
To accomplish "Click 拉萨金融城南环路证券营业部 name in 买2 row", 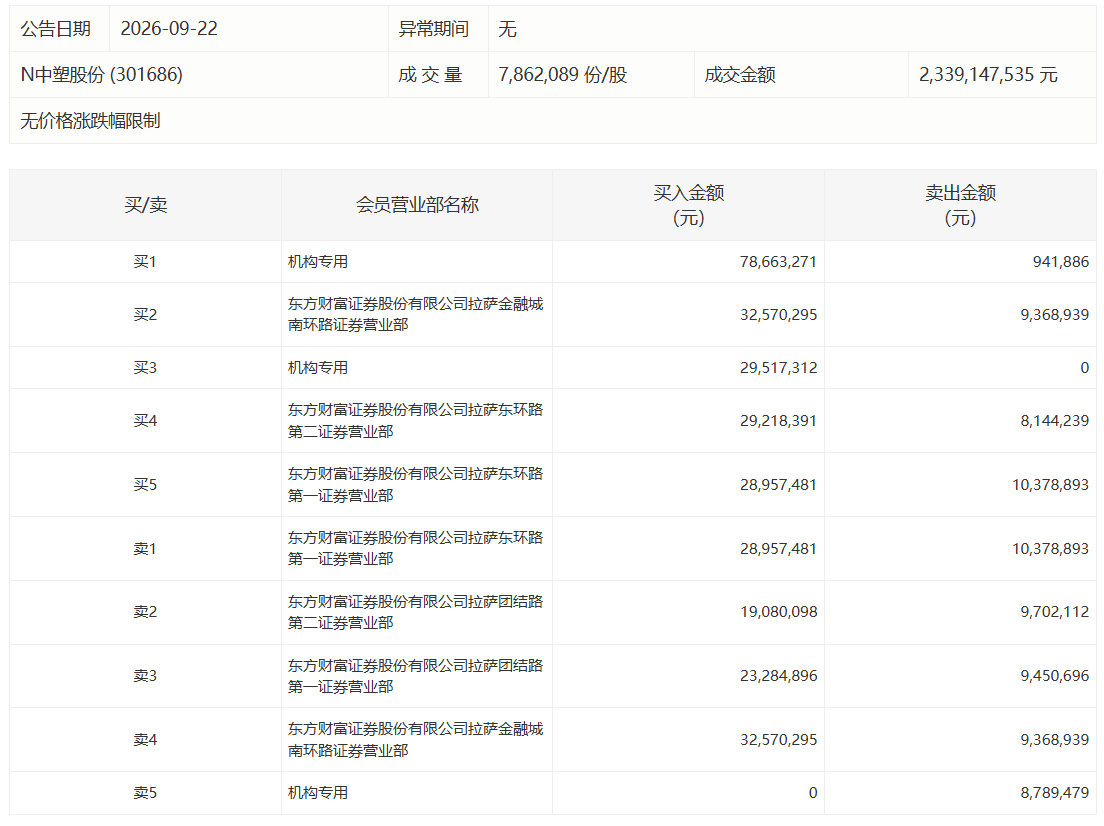I will coord(415,314).
